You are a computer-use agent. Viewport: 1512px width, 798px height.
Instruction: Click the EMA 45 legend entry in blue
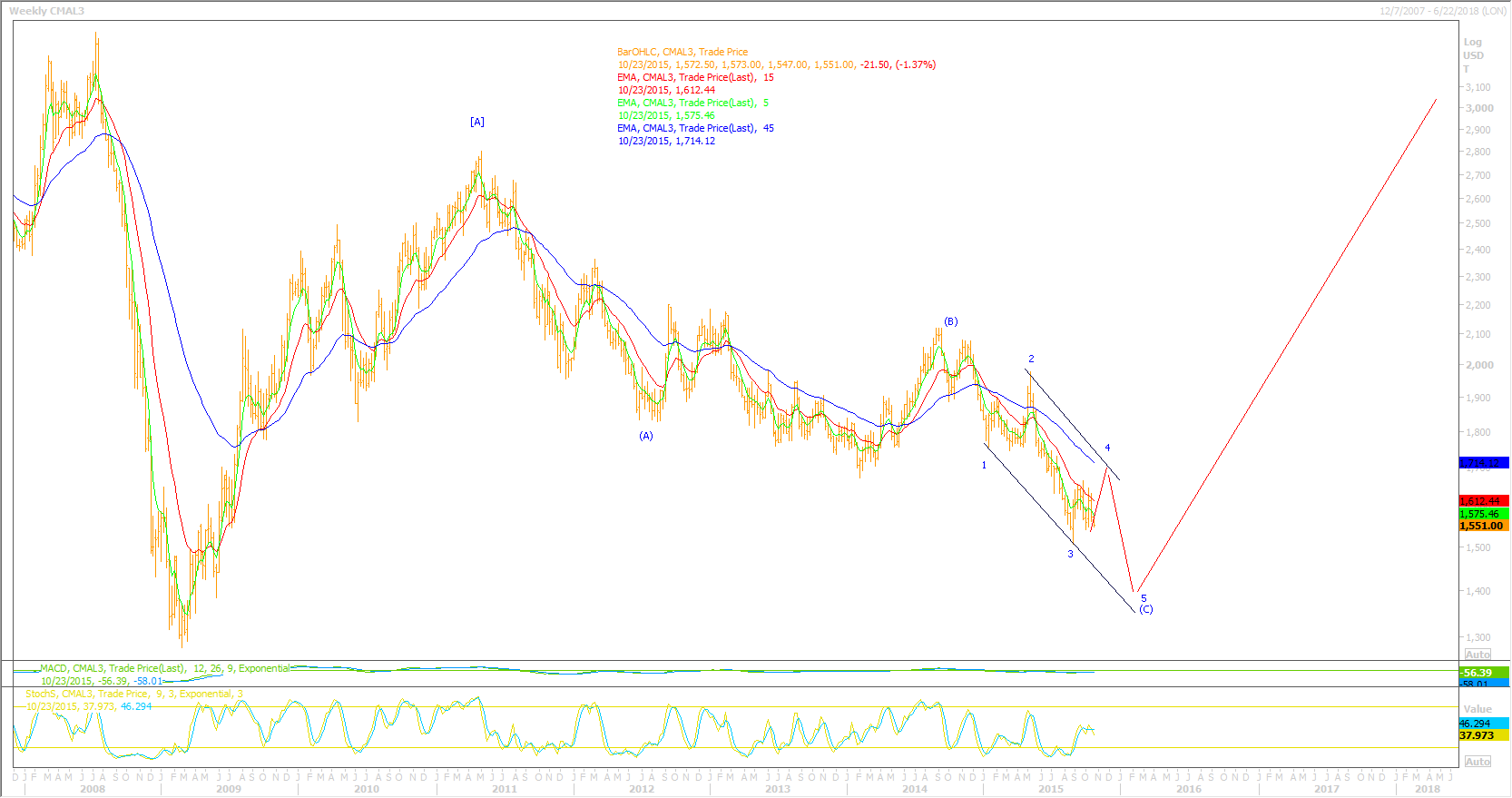coord(695,128)
